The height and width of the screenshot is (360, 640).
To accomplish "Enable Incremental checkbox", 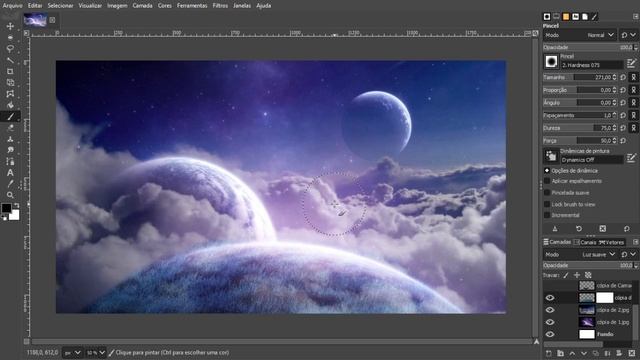I will 547,215.
